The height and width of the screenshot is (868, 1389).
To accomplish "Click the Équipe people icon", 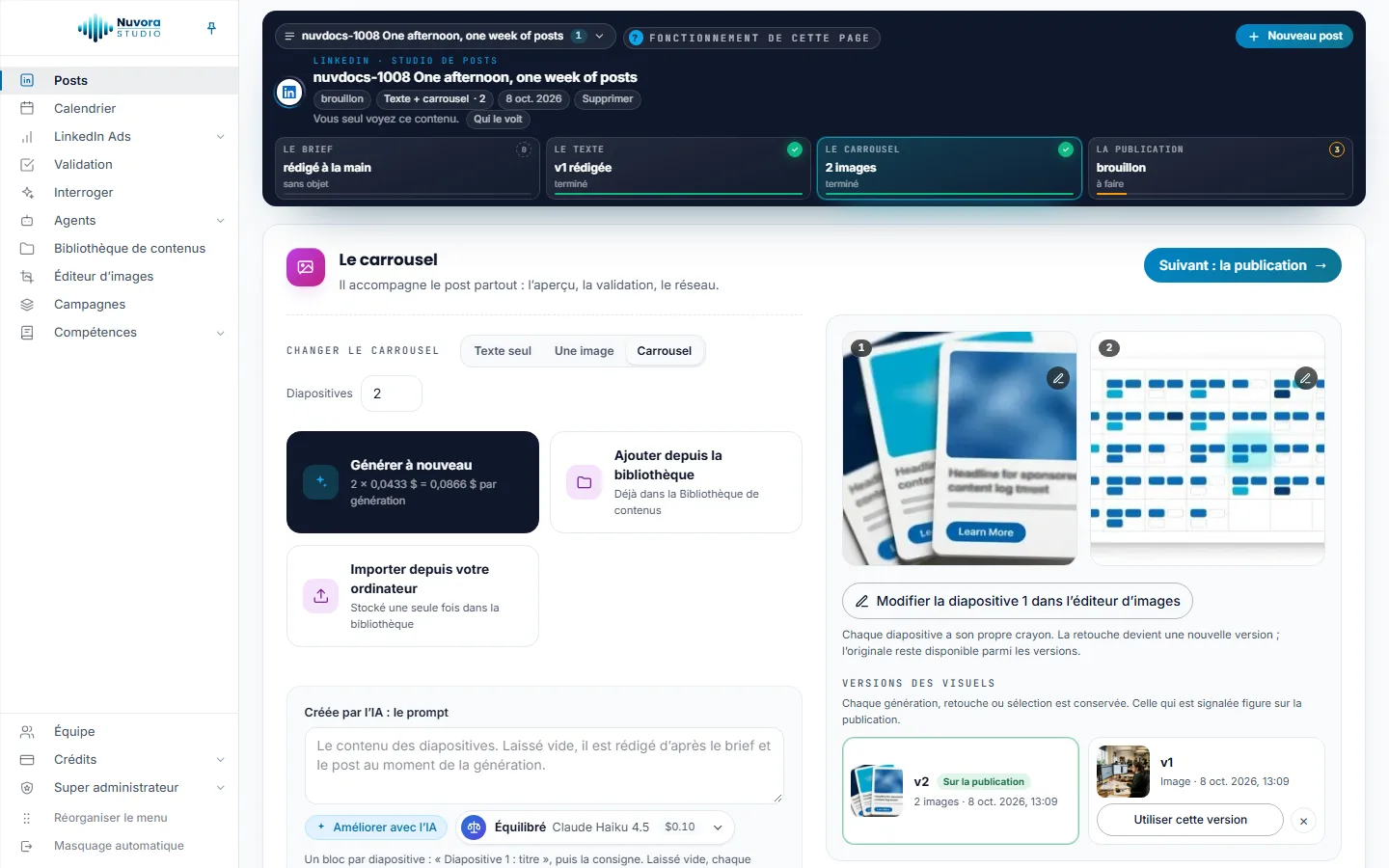I will coord(27,732).
